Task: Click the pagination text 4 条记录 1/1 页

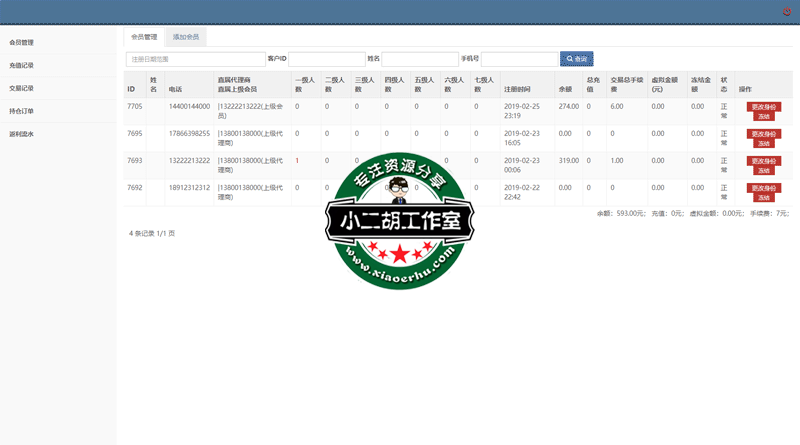Action: [152, 233]
